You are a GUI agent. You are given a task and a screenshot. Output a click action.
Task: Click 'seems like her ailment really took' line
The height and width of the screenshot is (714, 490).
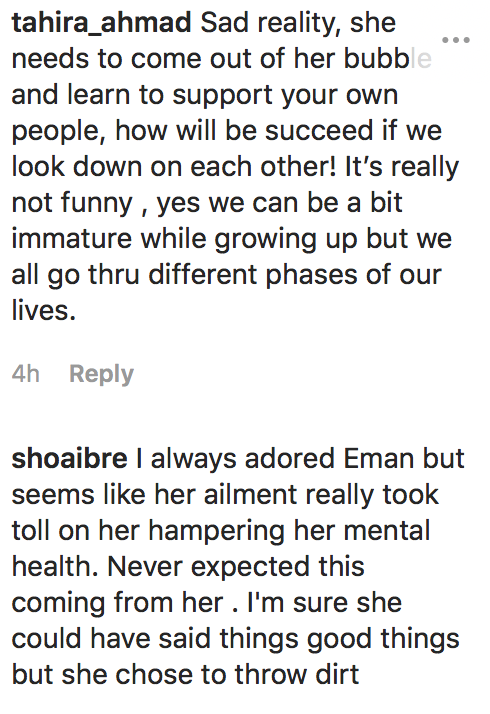coord(225,494)
